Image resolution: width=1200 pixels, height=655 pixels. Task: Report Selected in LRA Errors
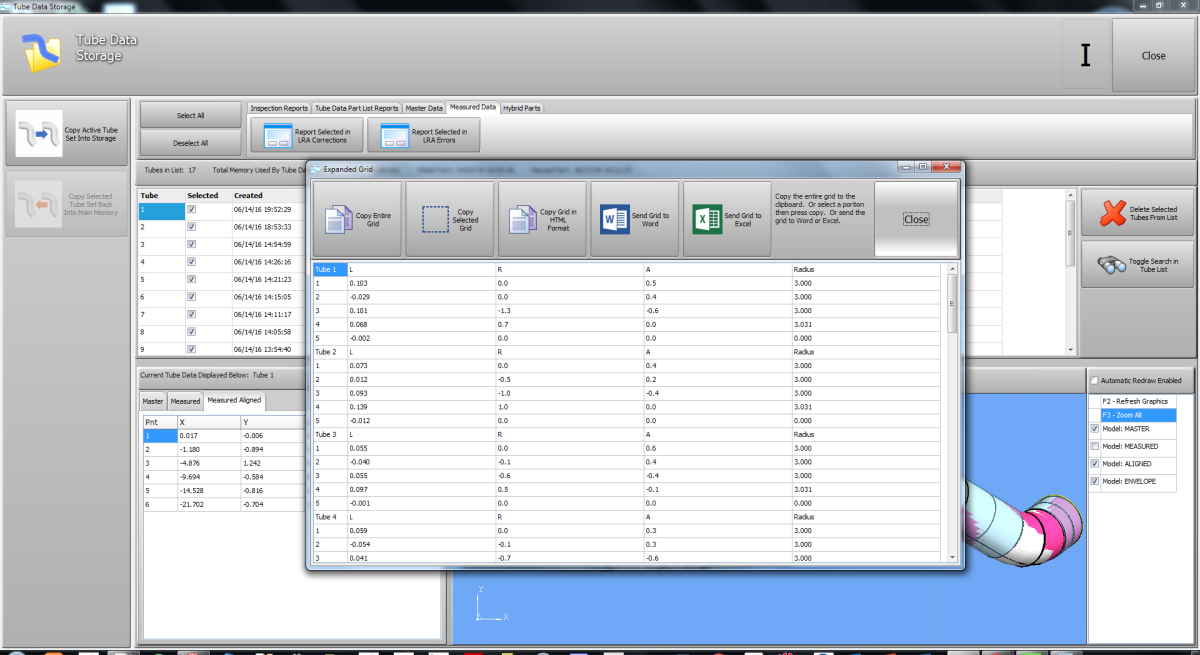[x=423, y=135]
